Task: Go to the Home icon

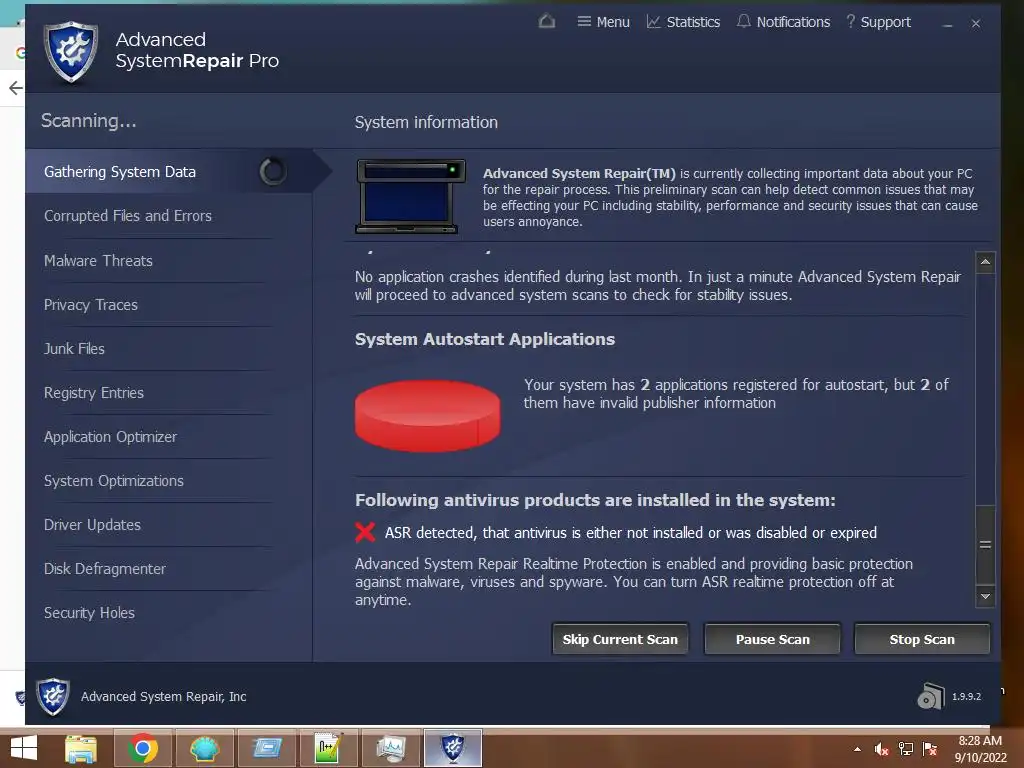Action: click(x=547, y=22)
